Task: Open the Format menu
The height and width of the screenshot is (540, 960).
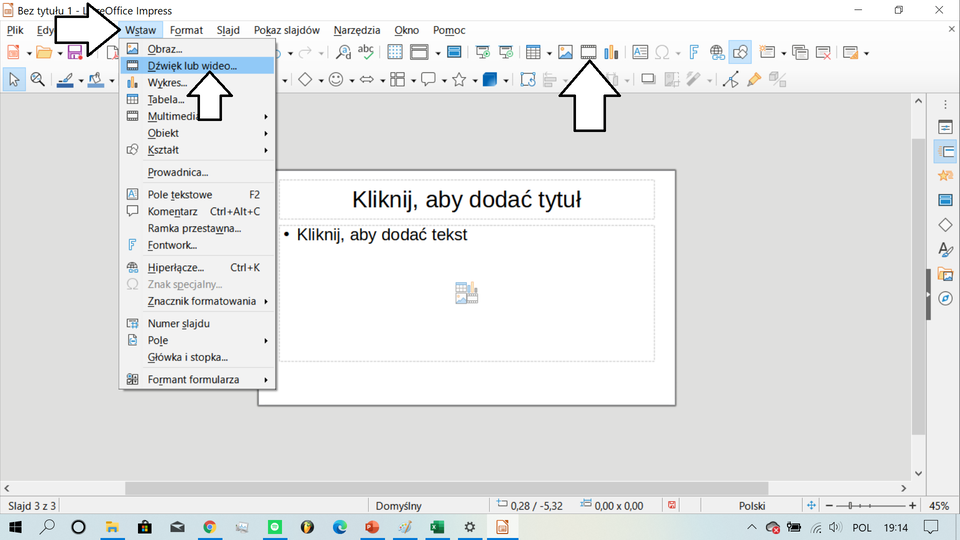Action: point(186,30)
